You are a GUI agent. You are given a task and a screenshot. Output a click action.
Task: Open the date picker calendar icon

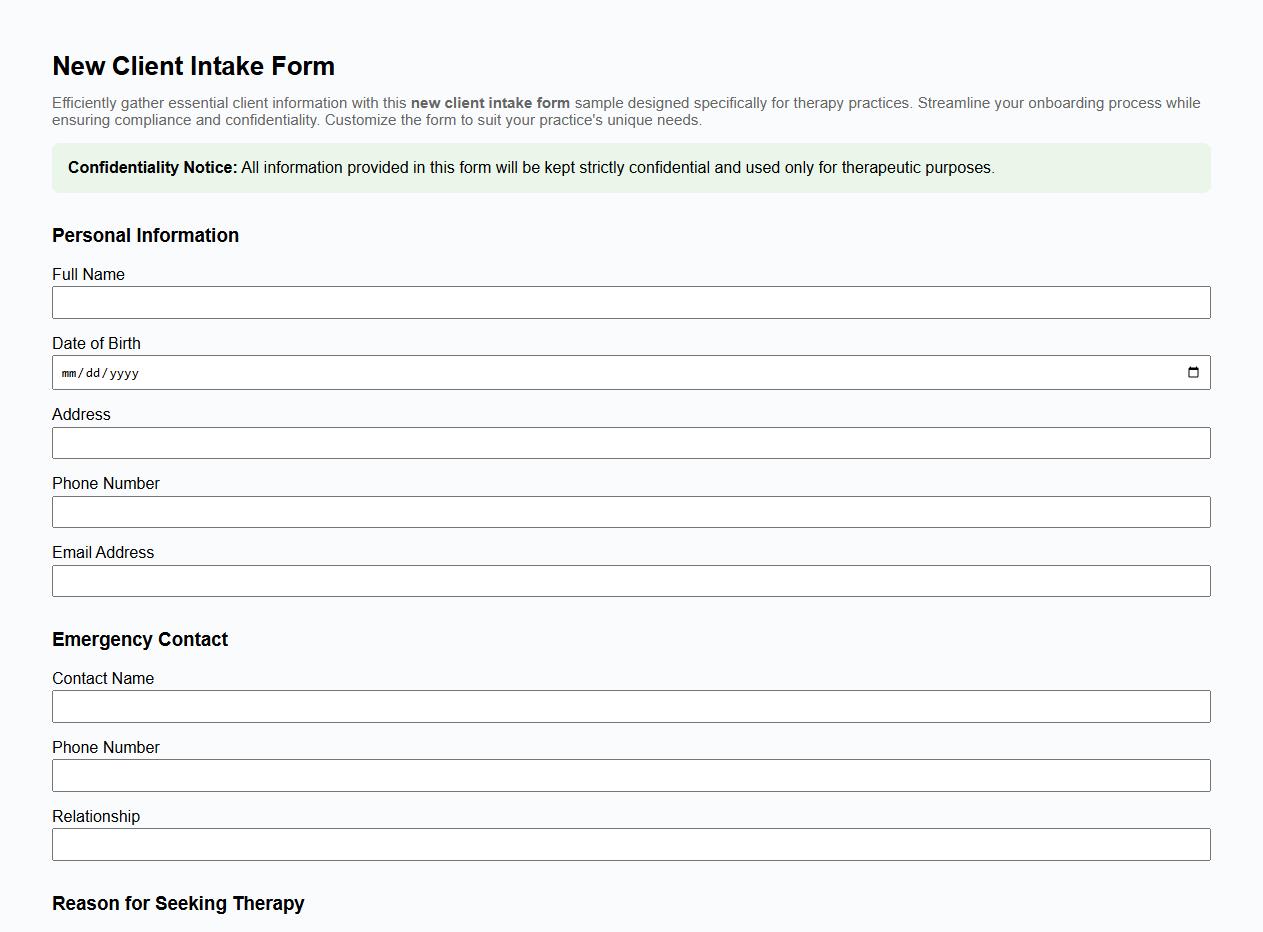[x=1193, y=371]
